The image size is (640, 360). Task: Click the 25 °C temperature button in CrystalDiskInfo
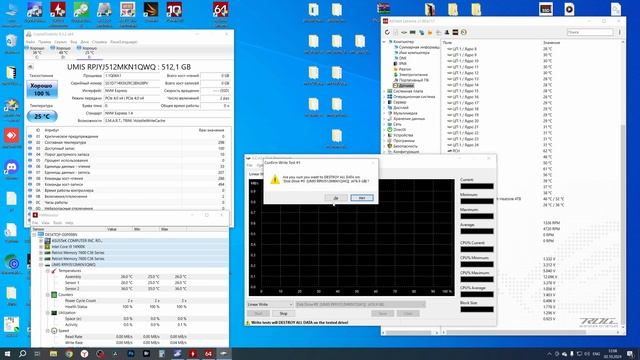point(42,116)
